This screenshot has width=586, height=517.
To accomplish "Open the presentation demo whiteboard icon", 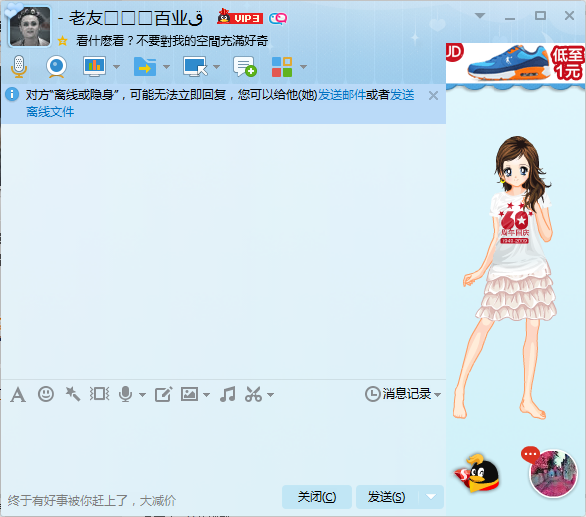I will tap(94, 67).
